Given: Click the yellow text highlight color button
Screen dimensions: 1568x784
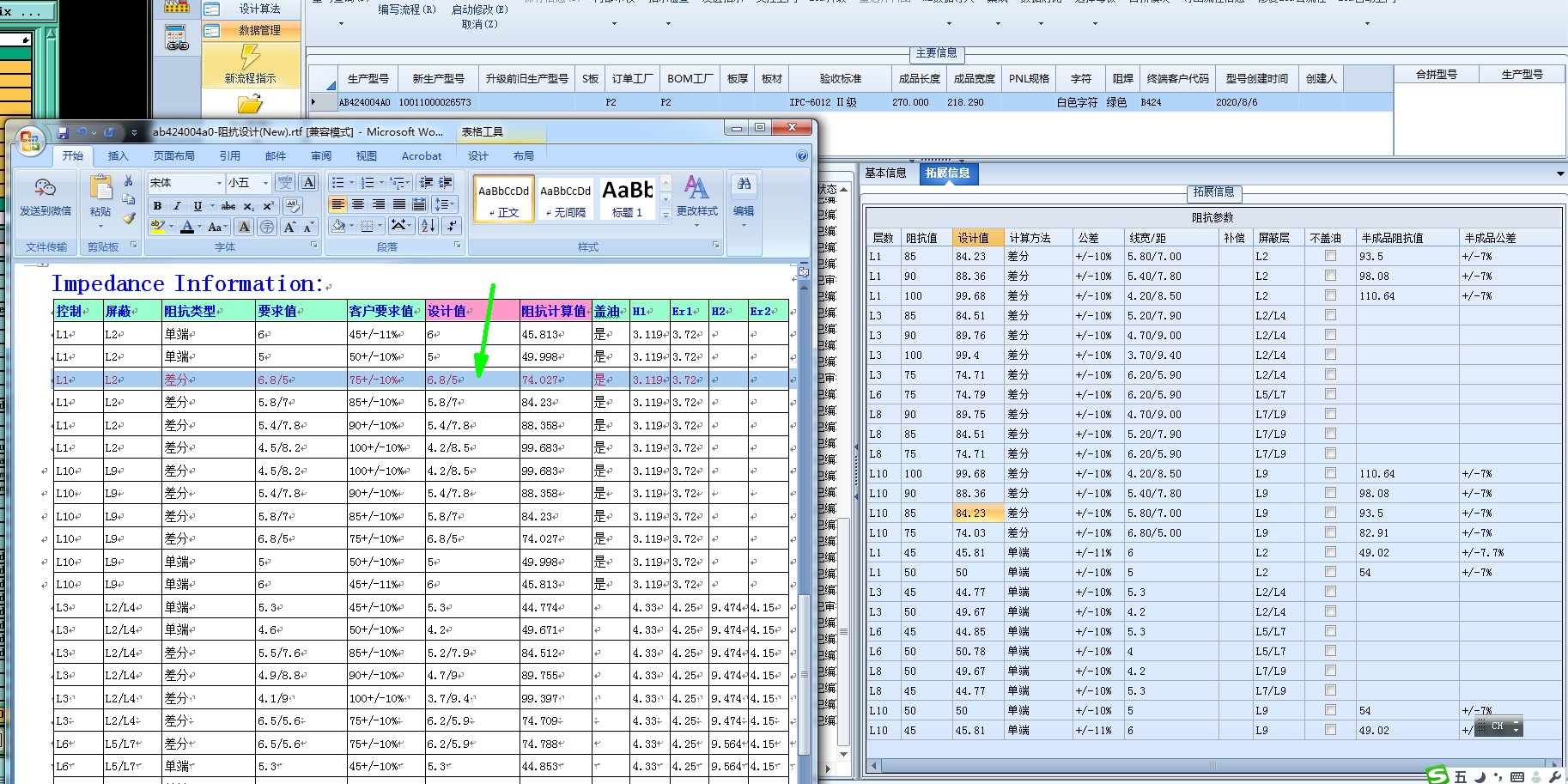Looking at the screenshot, I should (158, 227).
